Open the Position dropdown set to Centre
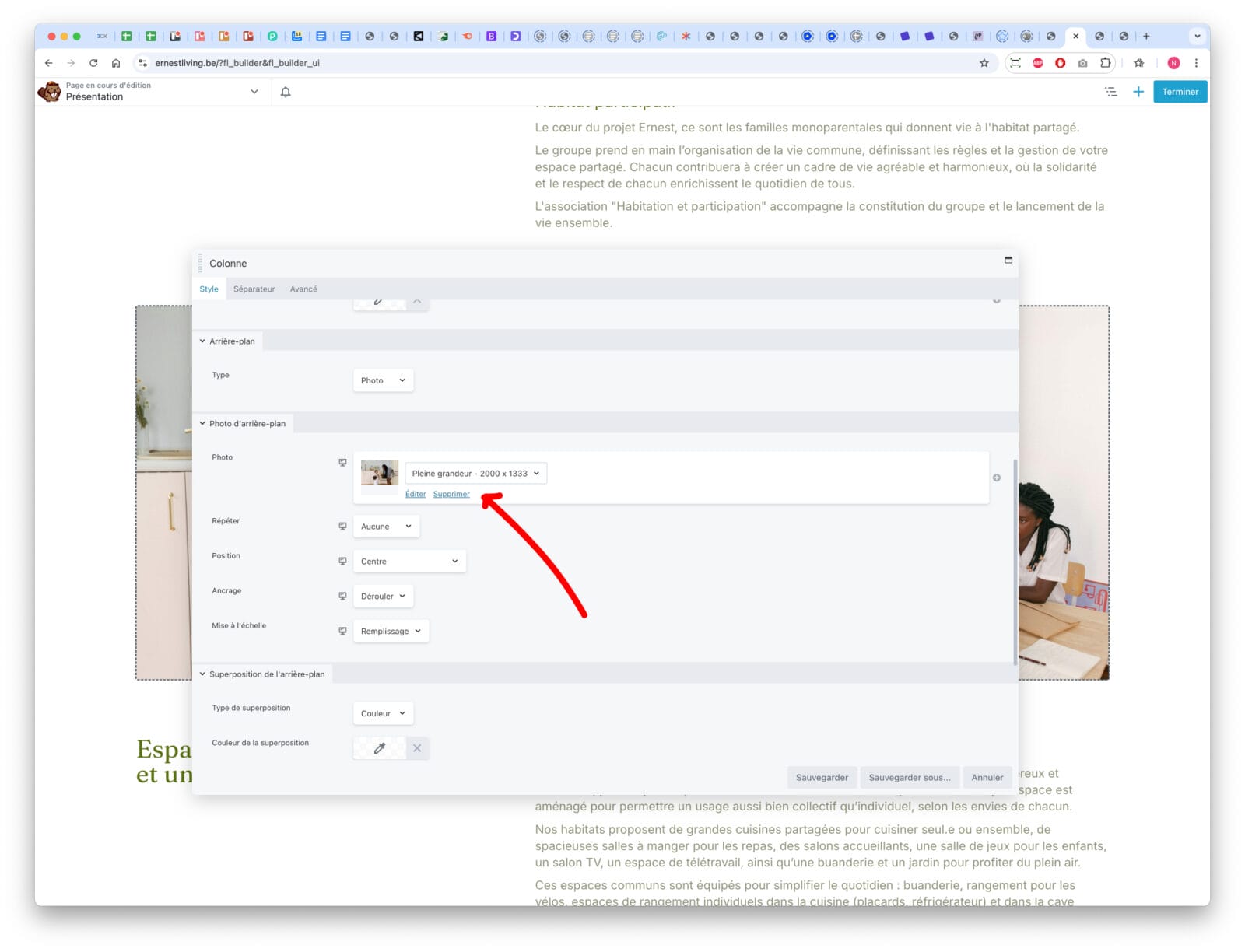This screenshot has height=952, width=1245. pos(409,562)
